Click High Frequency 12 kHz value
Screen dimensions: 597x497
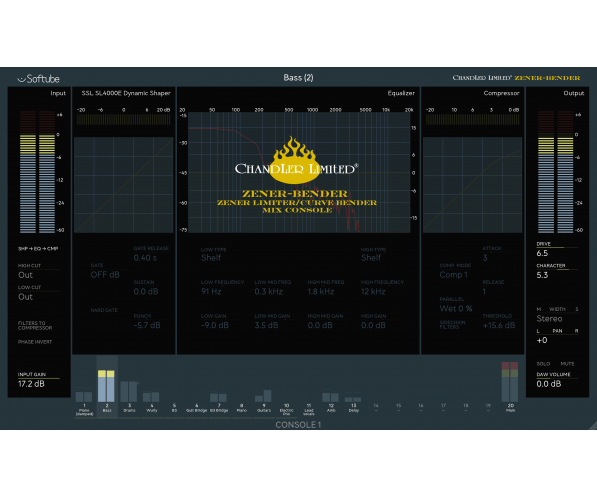coord(373,292)
